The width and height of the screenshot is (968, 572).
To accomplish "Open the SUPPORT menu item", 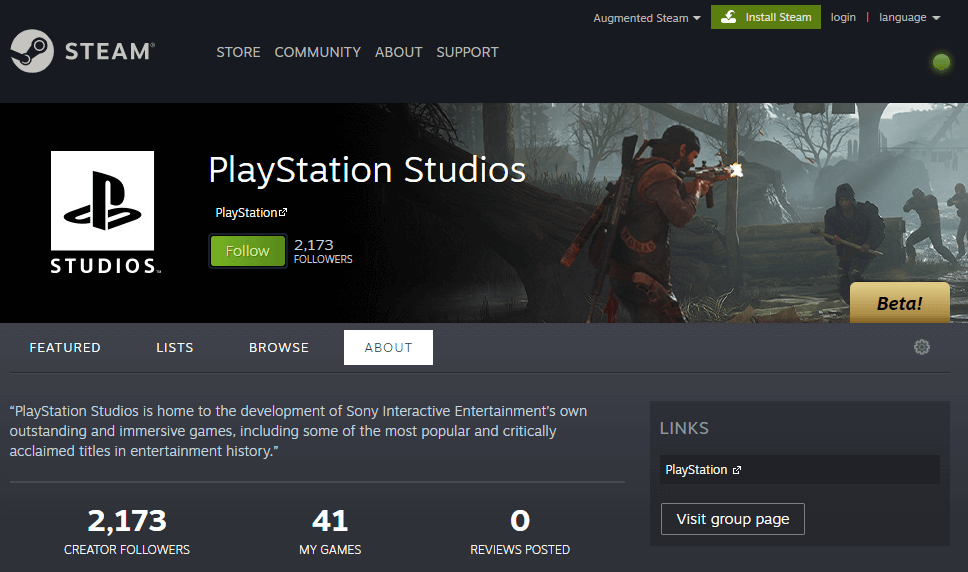I will [467, 52].
